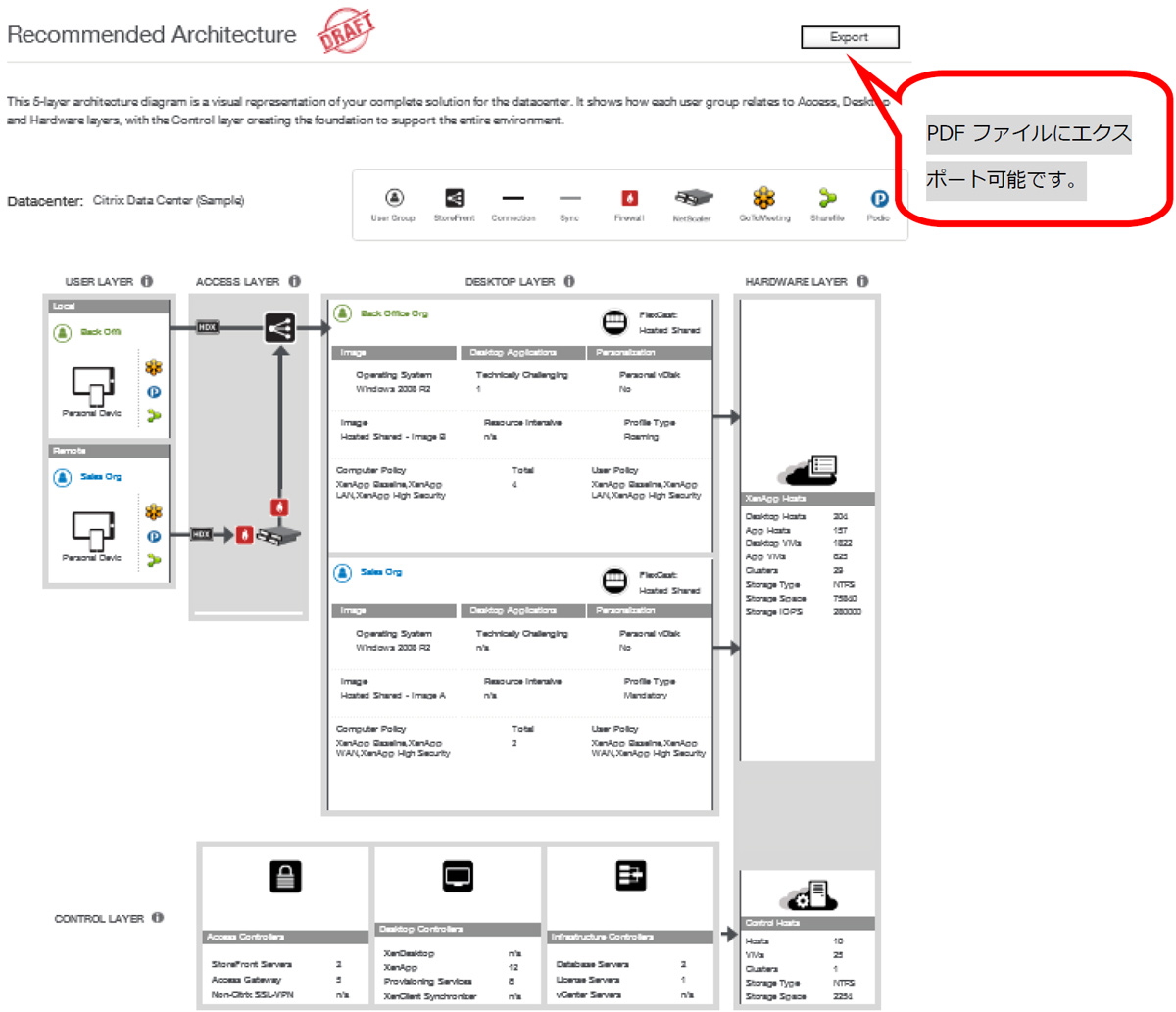Screen dimensions: 1176x1012
Task: Click the Access Controllers padlock icon
Action: (x=285, y=876)
